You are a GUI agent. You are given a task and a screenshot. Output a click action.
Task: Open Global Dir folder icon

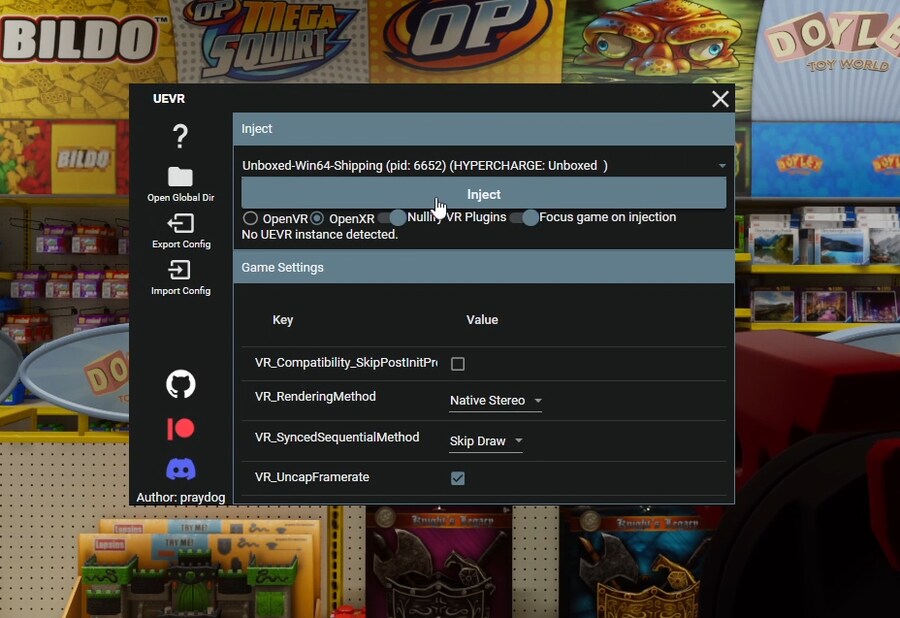(180, 177)
